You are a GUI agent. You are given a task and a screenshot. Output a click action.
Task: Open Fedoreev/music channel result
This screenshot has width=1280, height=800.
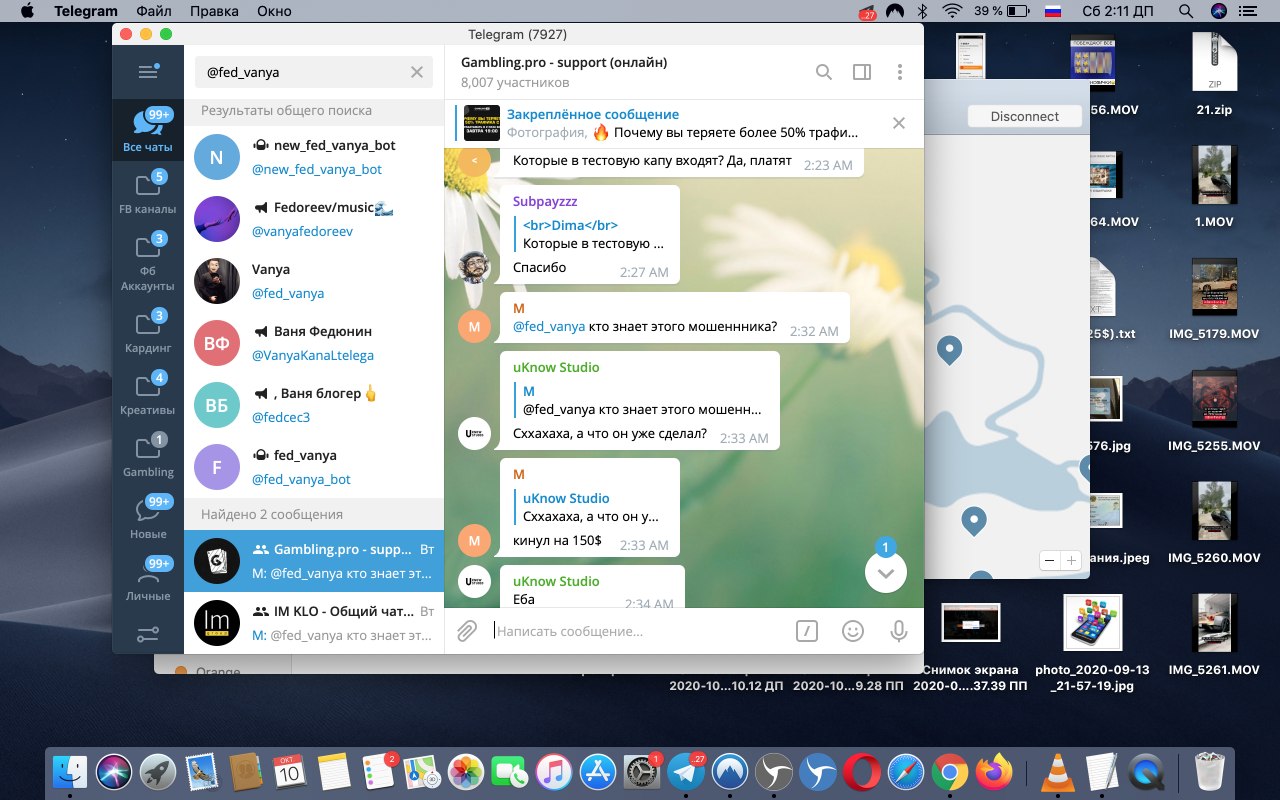click(x=314, y=219)
